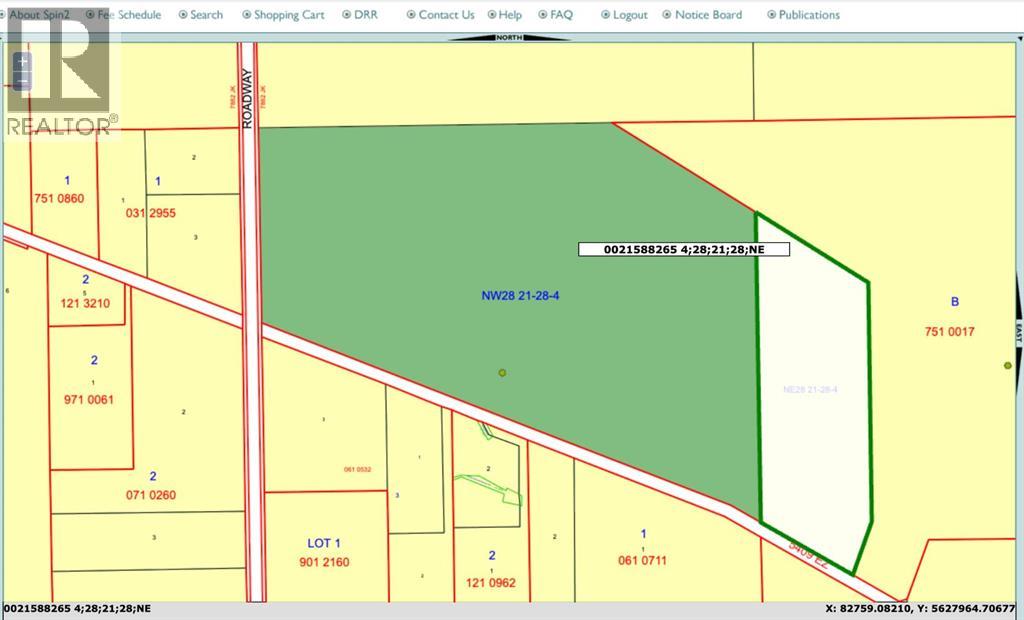Select plan label 971 0061
Viewport: 1024px width, 620px height.
tap(89, 399)
